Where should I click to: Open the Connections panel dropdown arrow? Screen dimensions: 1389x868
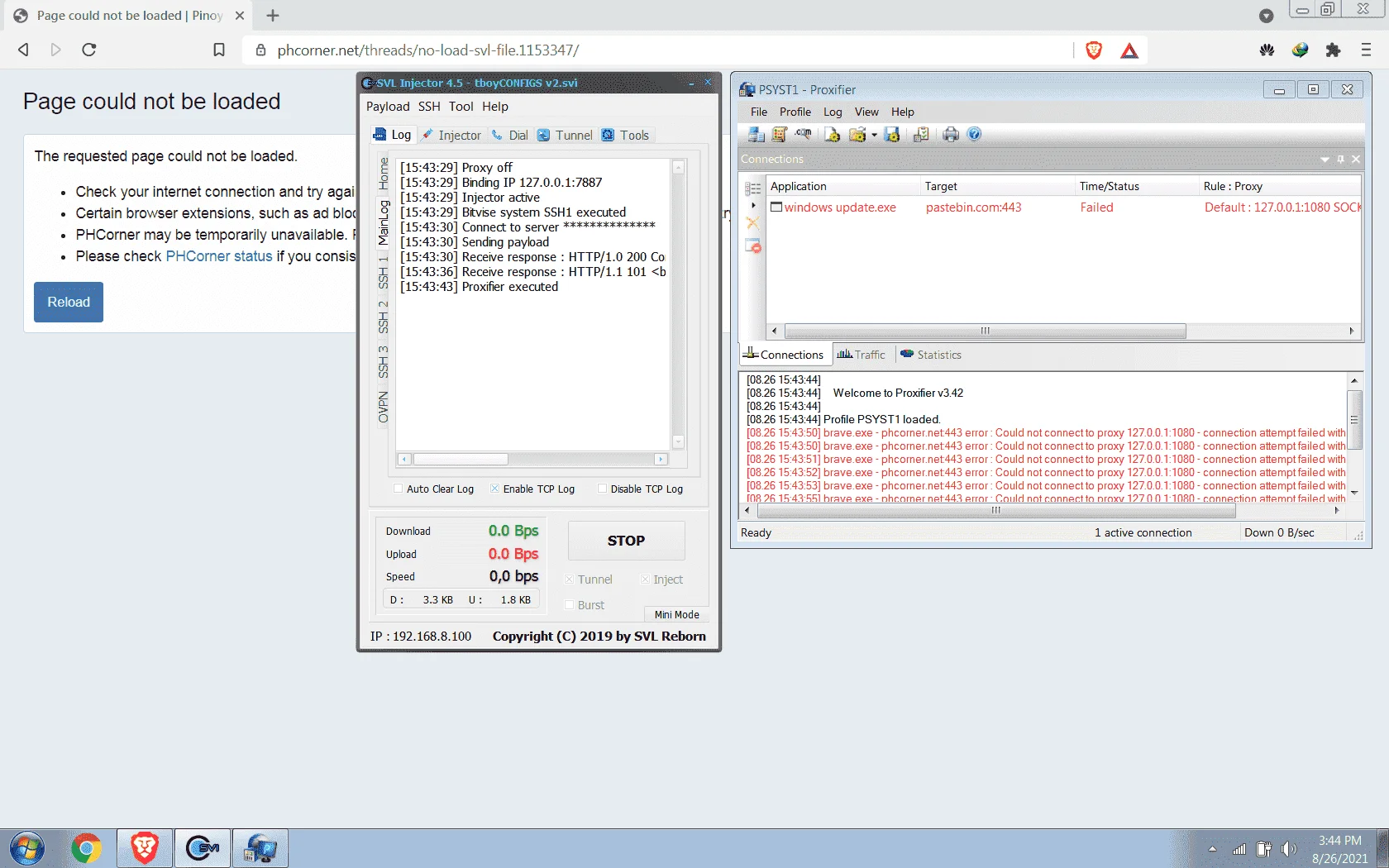(x=1325, y=159)
